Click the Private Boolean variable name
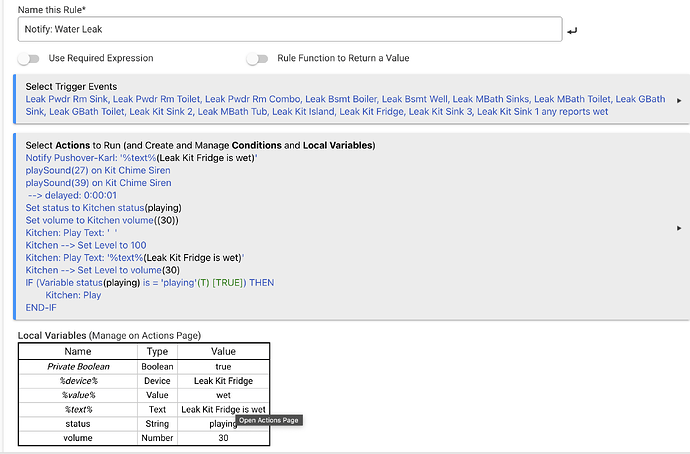690x454 pixels. point(78,366)
